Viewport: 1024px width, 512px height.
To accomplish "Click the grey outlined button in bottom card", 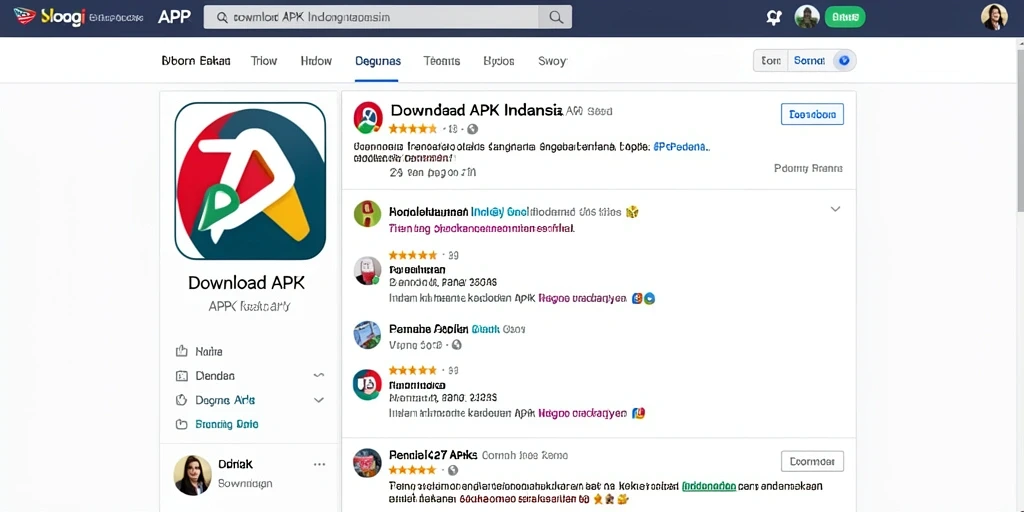I will [x=812, y=461].
